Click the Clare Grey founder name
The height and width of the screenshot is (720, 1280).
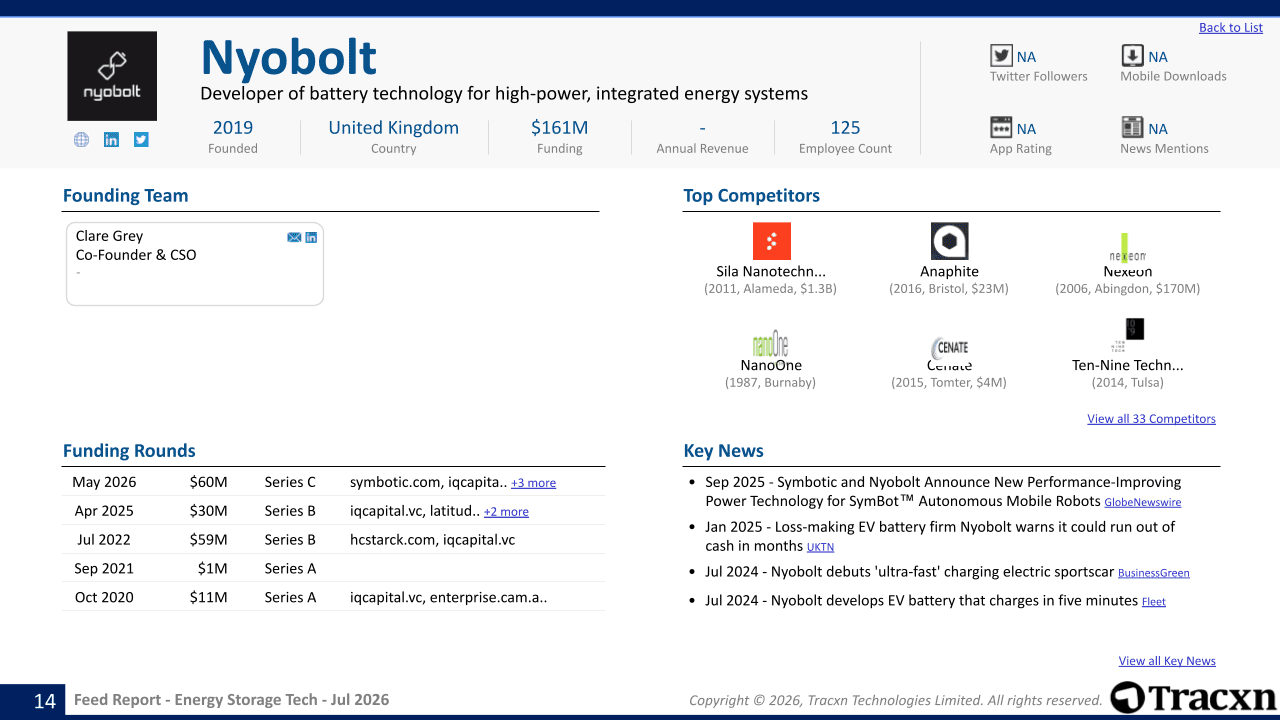pyautogui.click(x=109, y=236)
